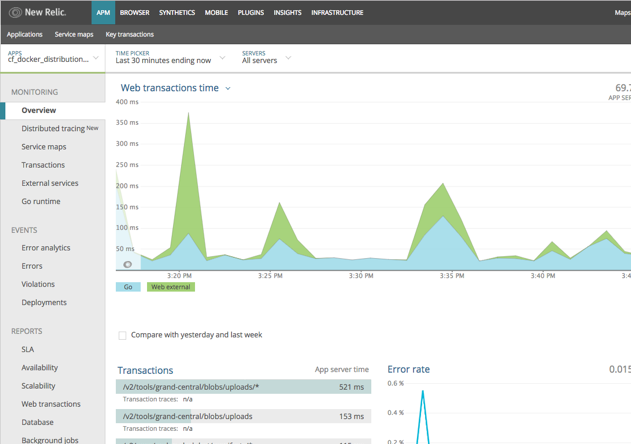Click the REPORTS section header
Screen dimensions: 631x444
coord(27,331)
